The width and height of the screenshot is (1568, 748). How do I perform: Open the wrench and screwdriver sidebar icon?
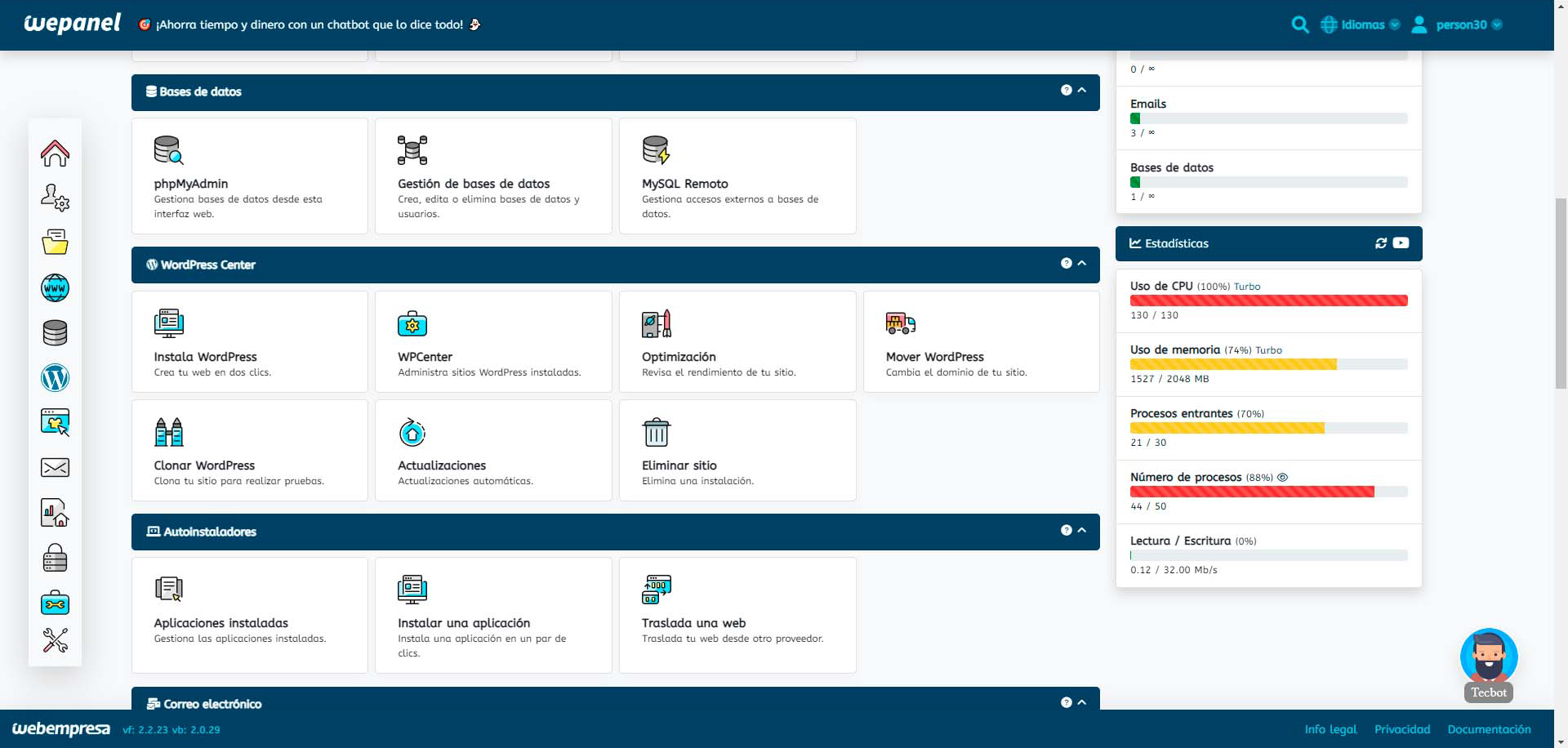(x=55, y=640)
